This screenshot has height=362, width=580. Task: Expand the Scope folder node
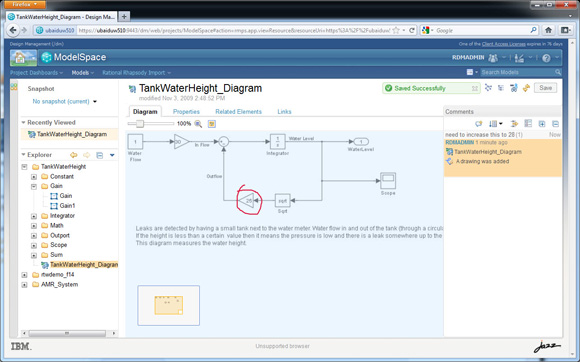pyautogui.click(x=34, y=245)
